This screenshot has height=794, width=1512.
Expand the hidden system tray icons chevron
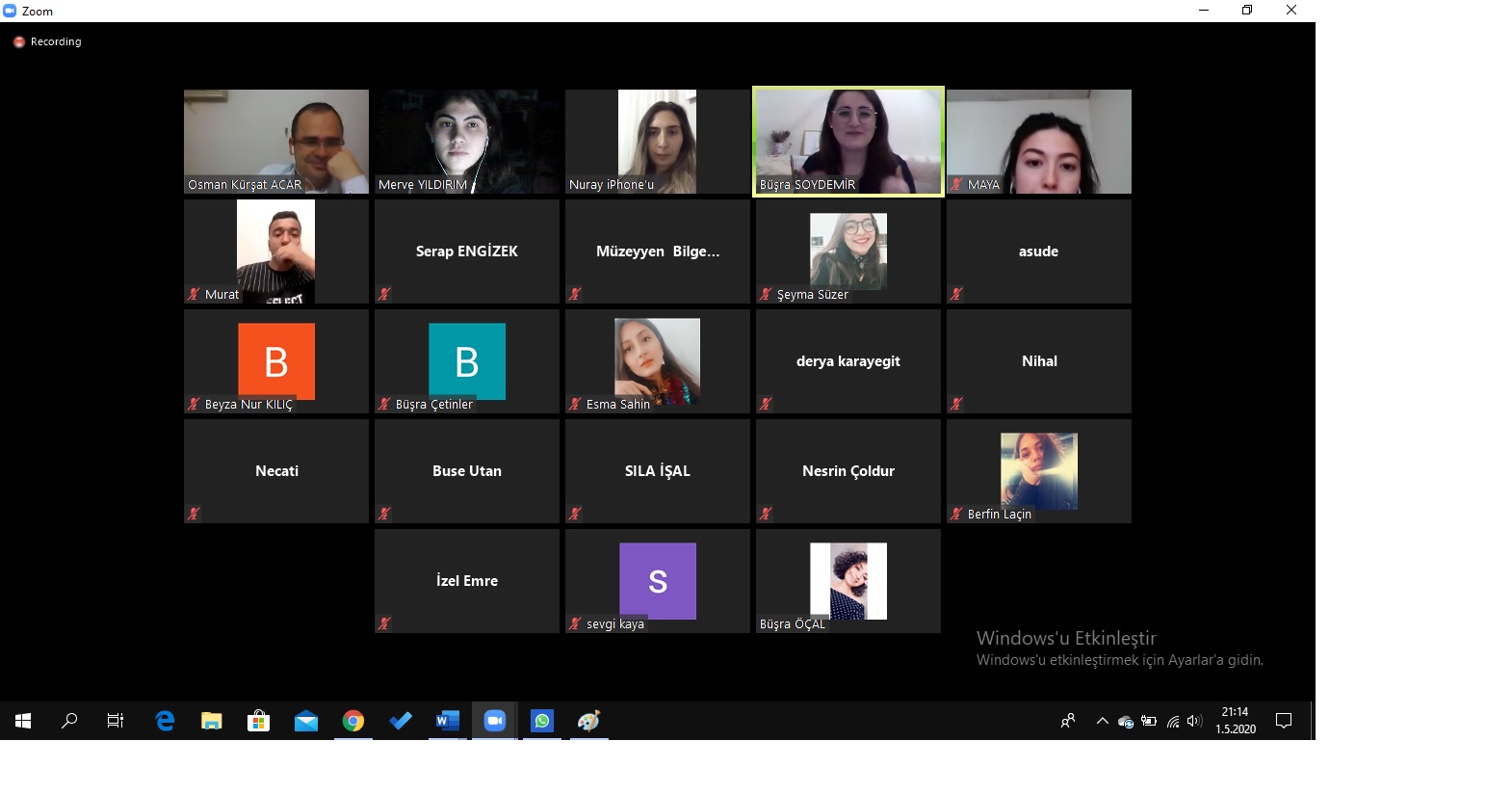point(1102,721)
